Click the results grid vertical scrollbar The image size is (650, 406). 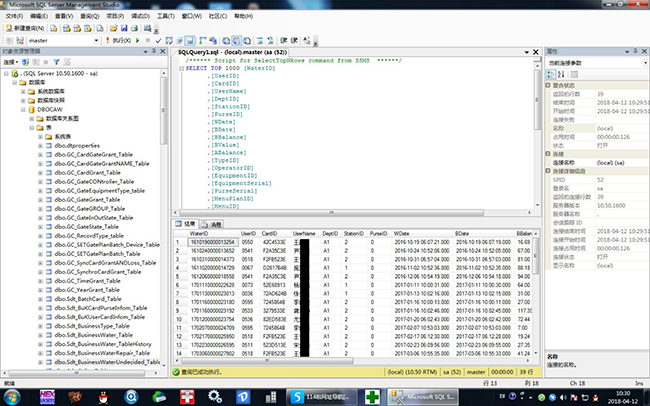pyautogui.click(x=536, y=294)
